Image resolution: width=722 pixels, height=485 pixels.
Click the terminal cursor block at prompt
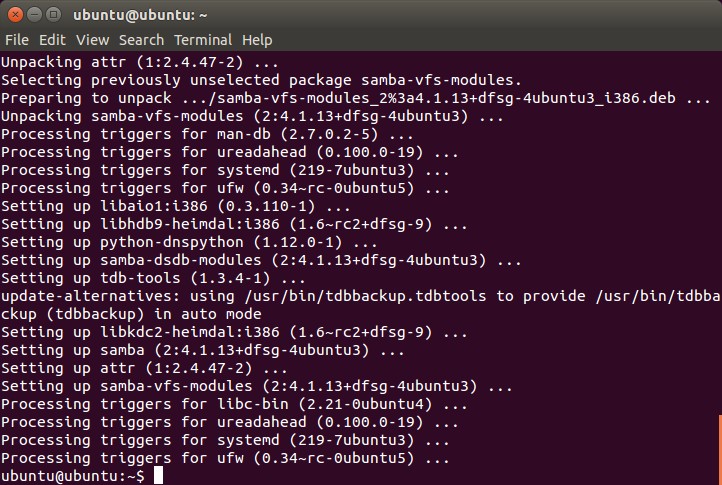click(158, 476)
